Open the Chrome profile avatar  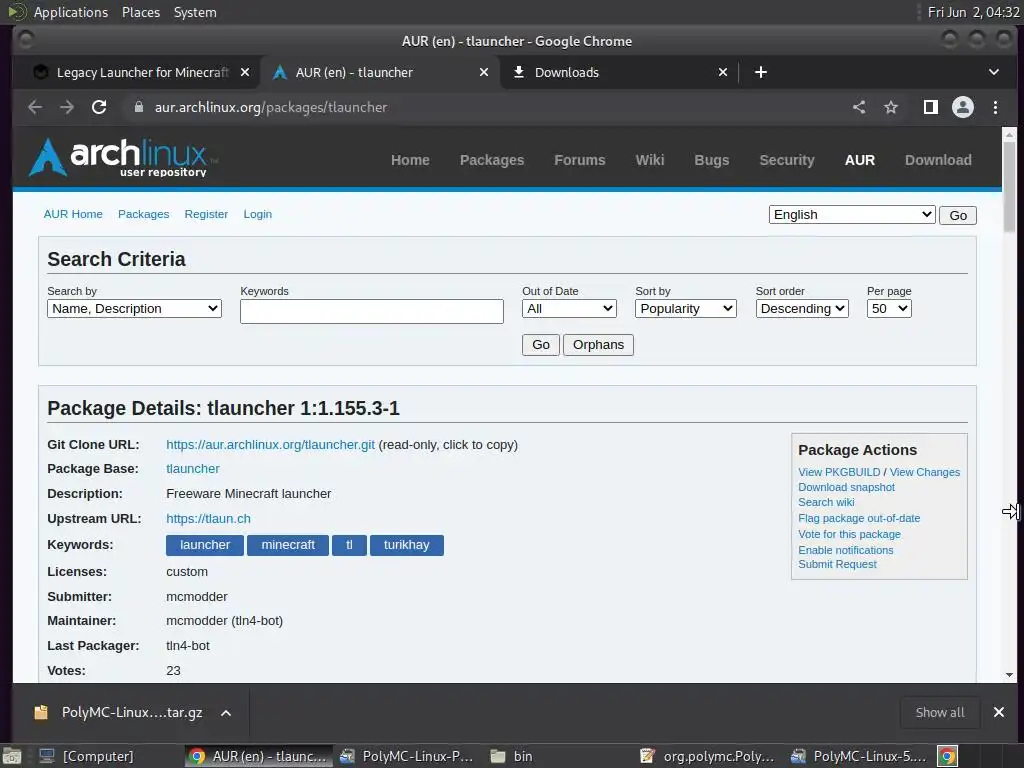(963, 107)
